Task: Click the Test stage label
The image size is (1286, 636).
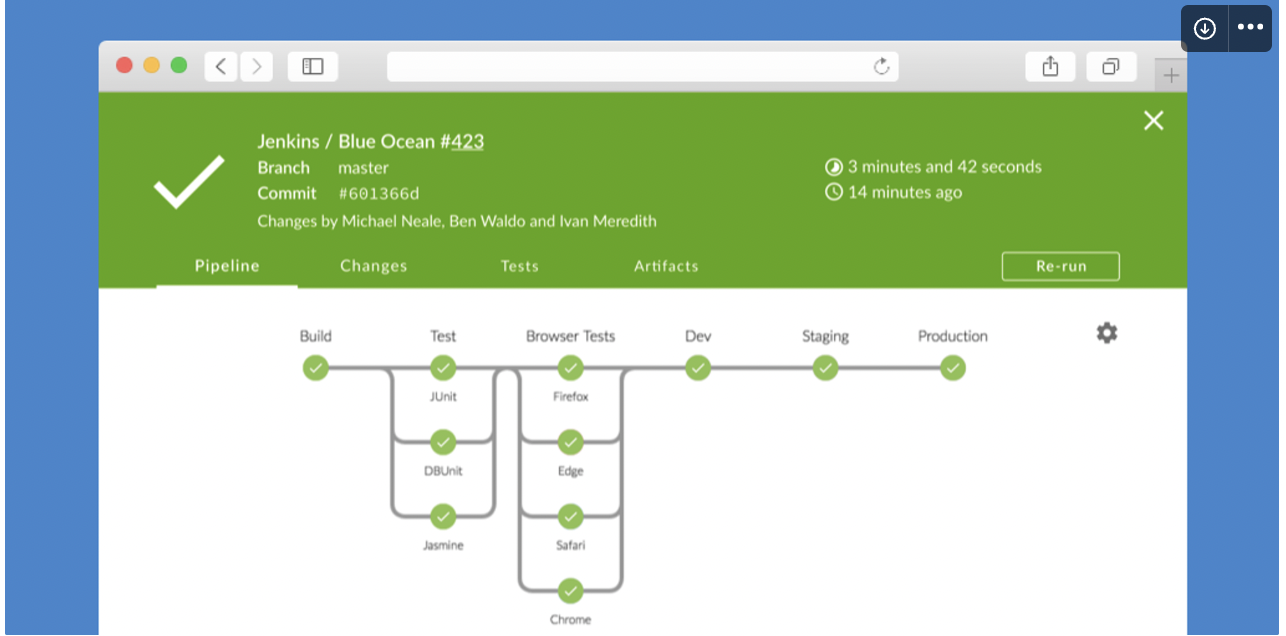Action: click(443, 336)
